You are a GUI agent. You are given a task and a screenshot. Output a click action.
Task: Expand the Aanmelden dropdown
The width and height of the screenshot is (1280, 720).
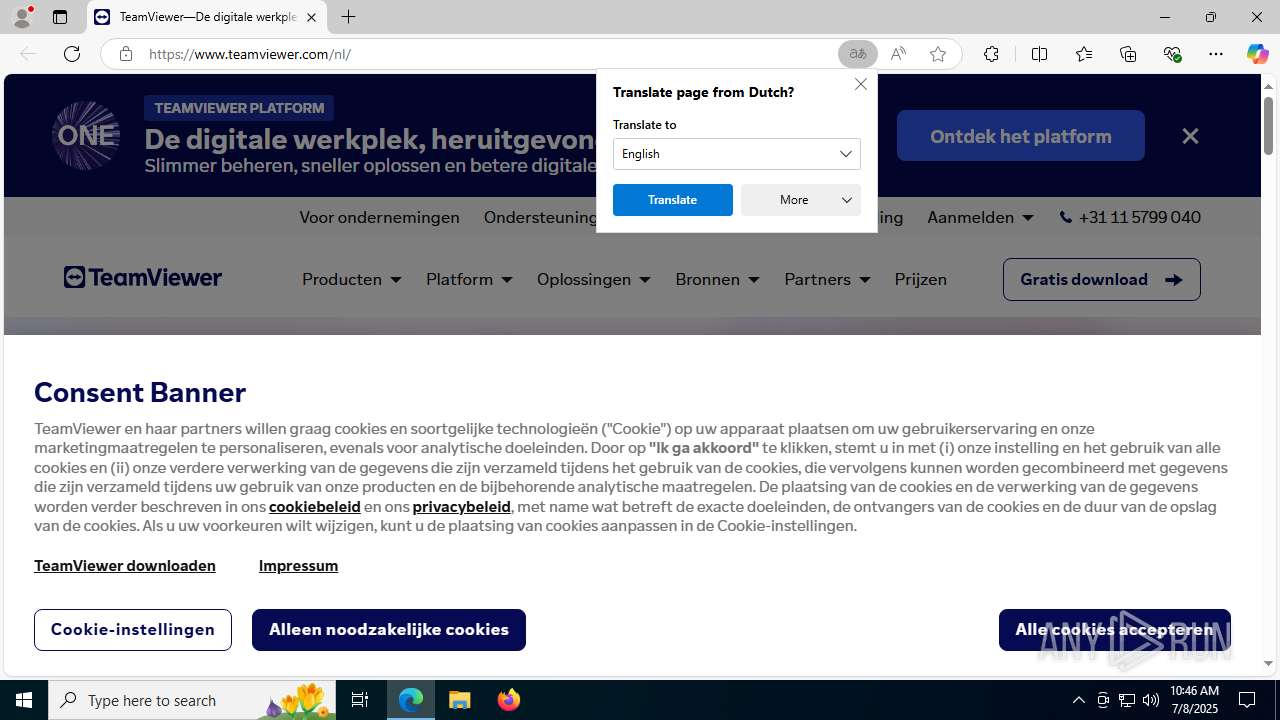point(980,217)
